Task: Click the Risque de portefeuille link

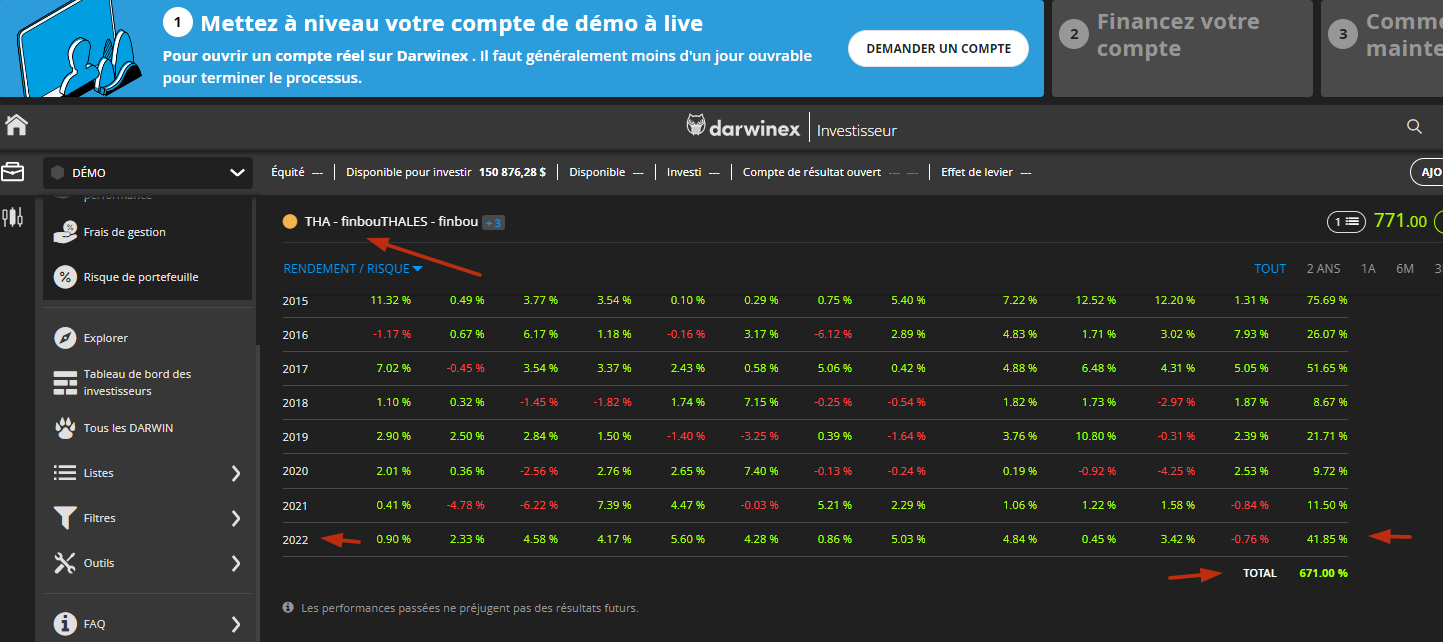Action: [x=141, y=277]
